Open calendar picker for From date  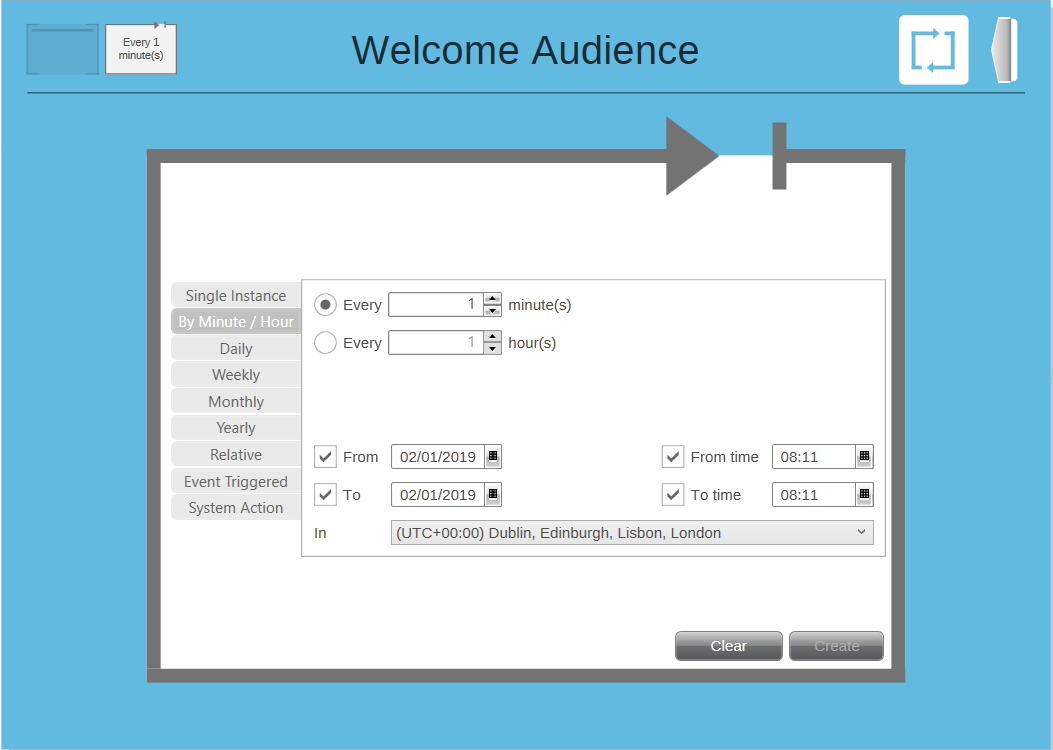[493, 457]
